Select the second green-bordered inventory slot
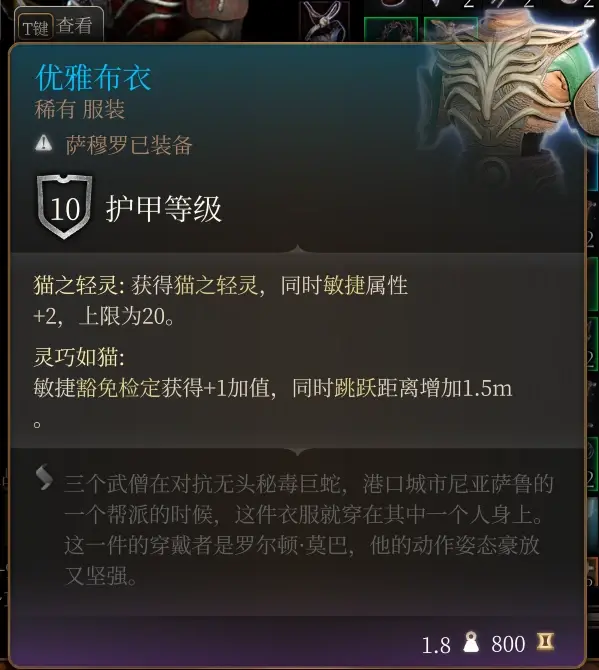The image size is (599, 670). click(451, 29)
